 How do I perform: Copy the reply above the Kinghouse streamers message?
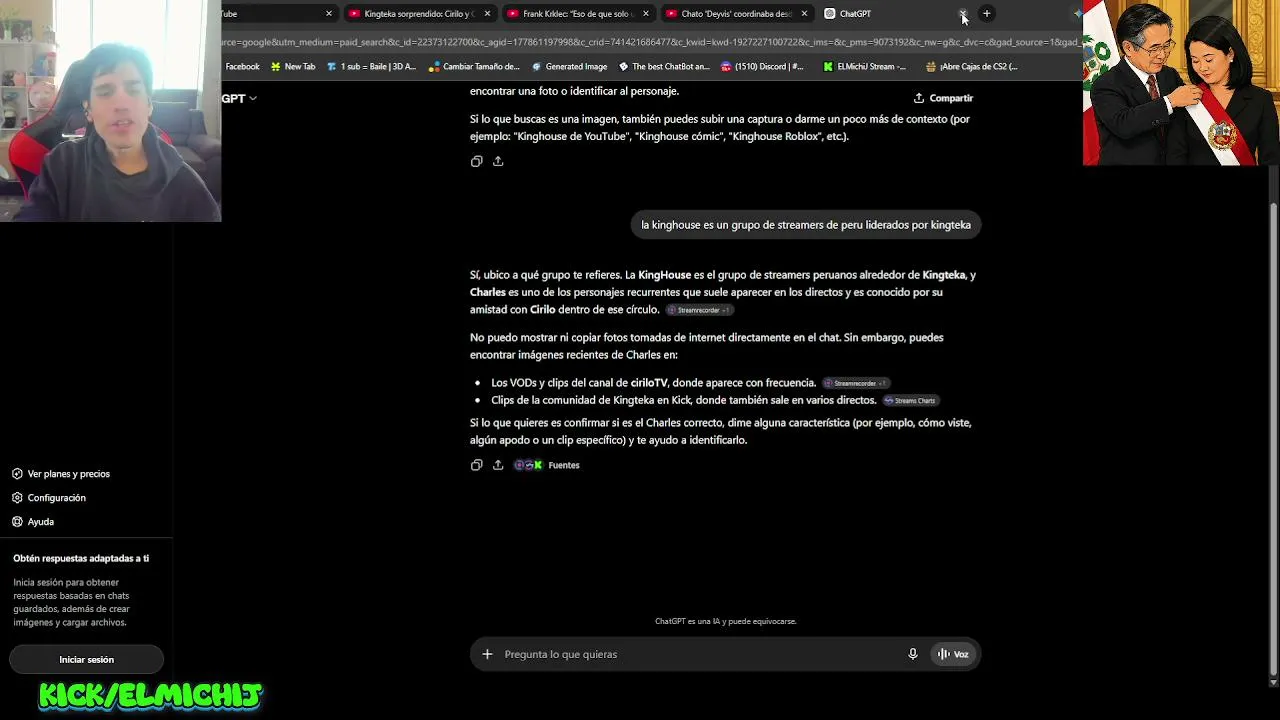click(477, 161)
